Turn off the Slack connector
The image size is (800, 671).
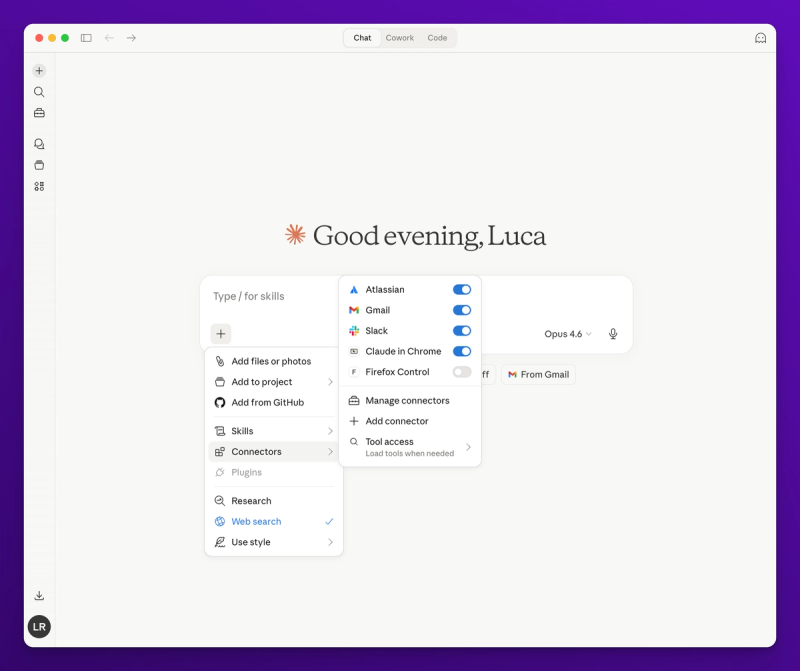coord(461,330)
